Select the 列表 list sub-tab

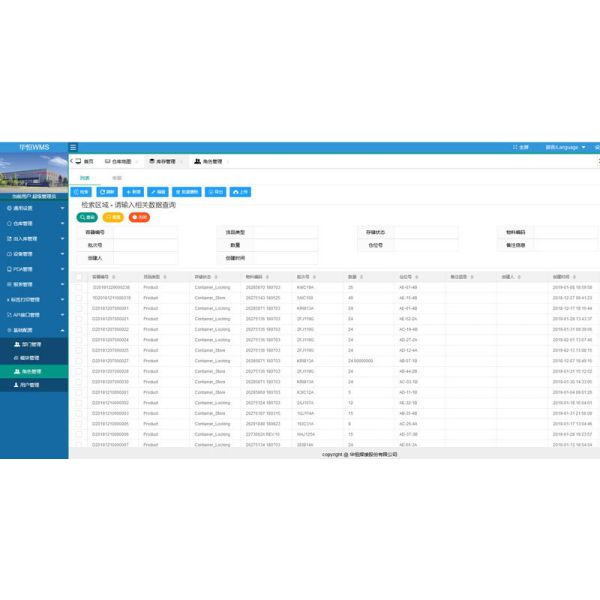85,178
